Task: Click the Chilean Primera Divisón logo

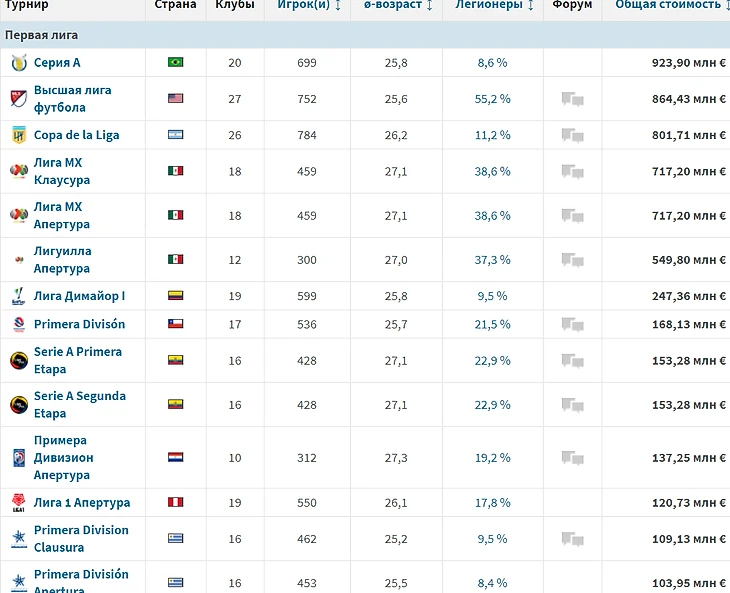Action: (19, 324)
